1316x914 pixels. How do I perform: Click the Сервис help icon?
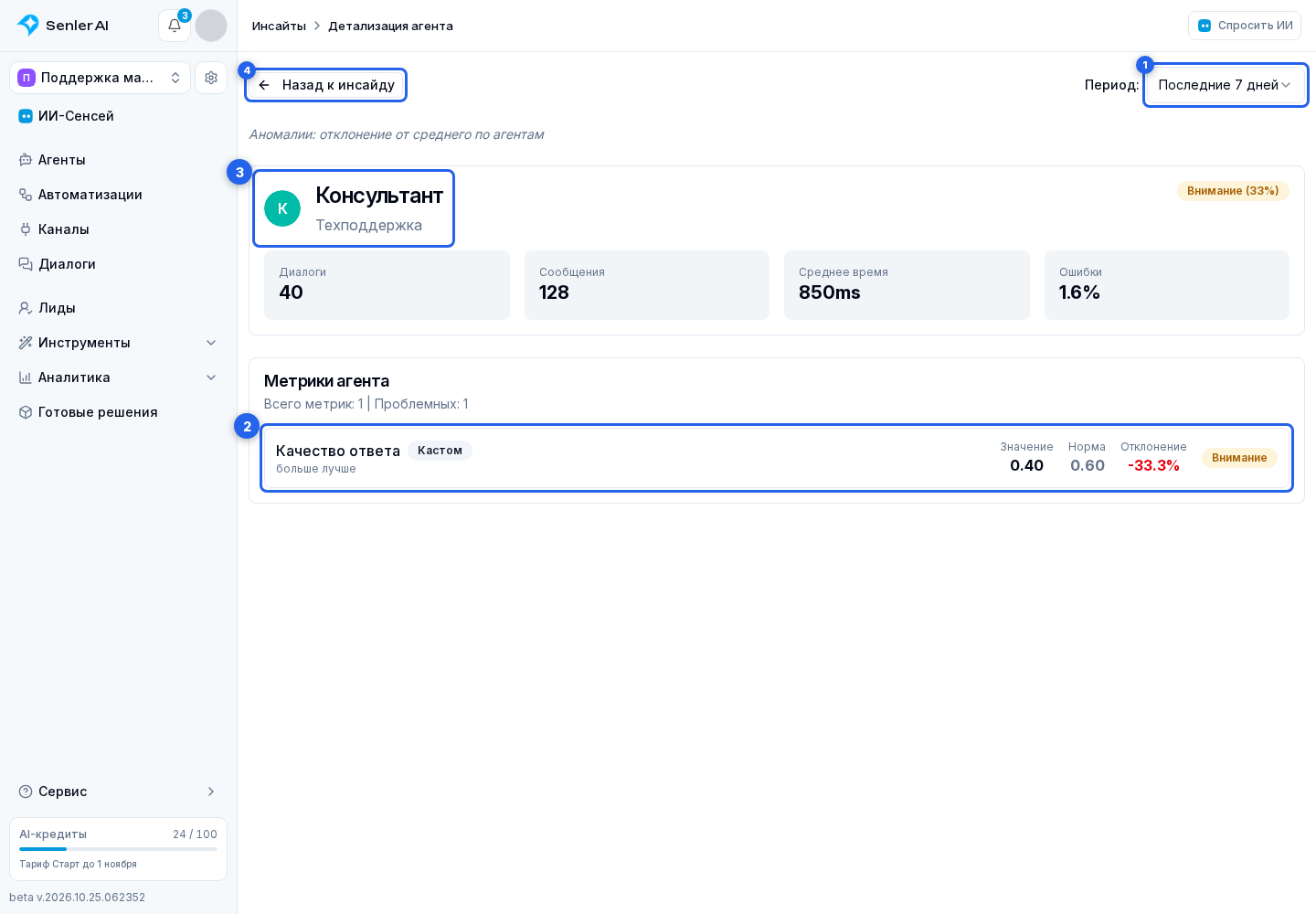[26, 792]
